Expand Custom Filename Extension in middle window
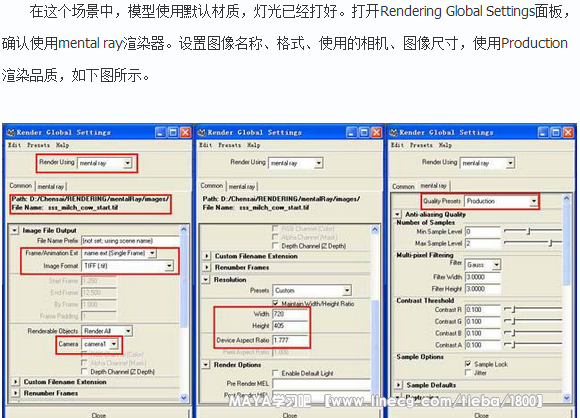This screenshot has height=418, width=580. coord(206,256)
